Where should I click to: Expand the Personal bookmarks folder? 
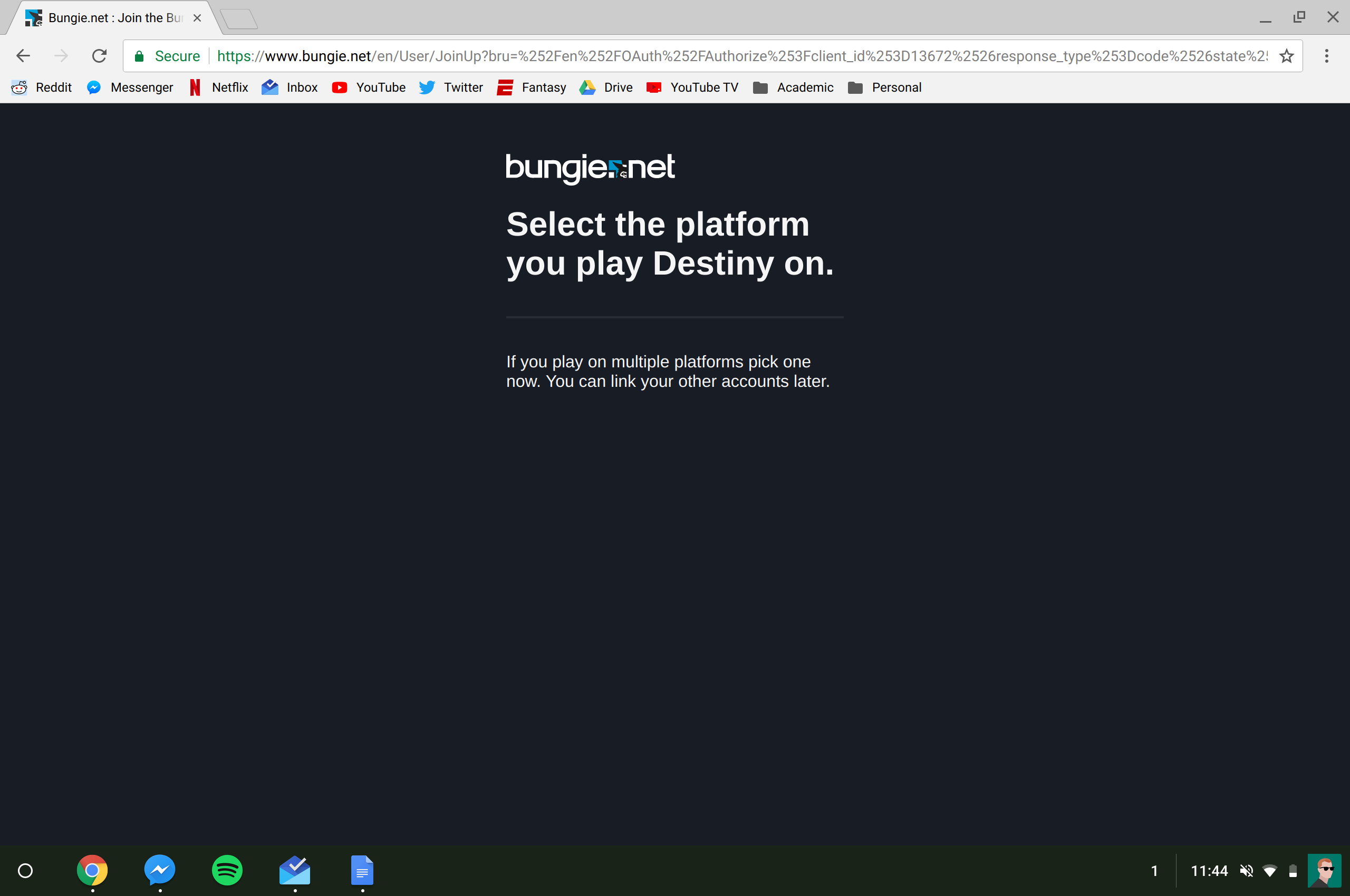885,87
